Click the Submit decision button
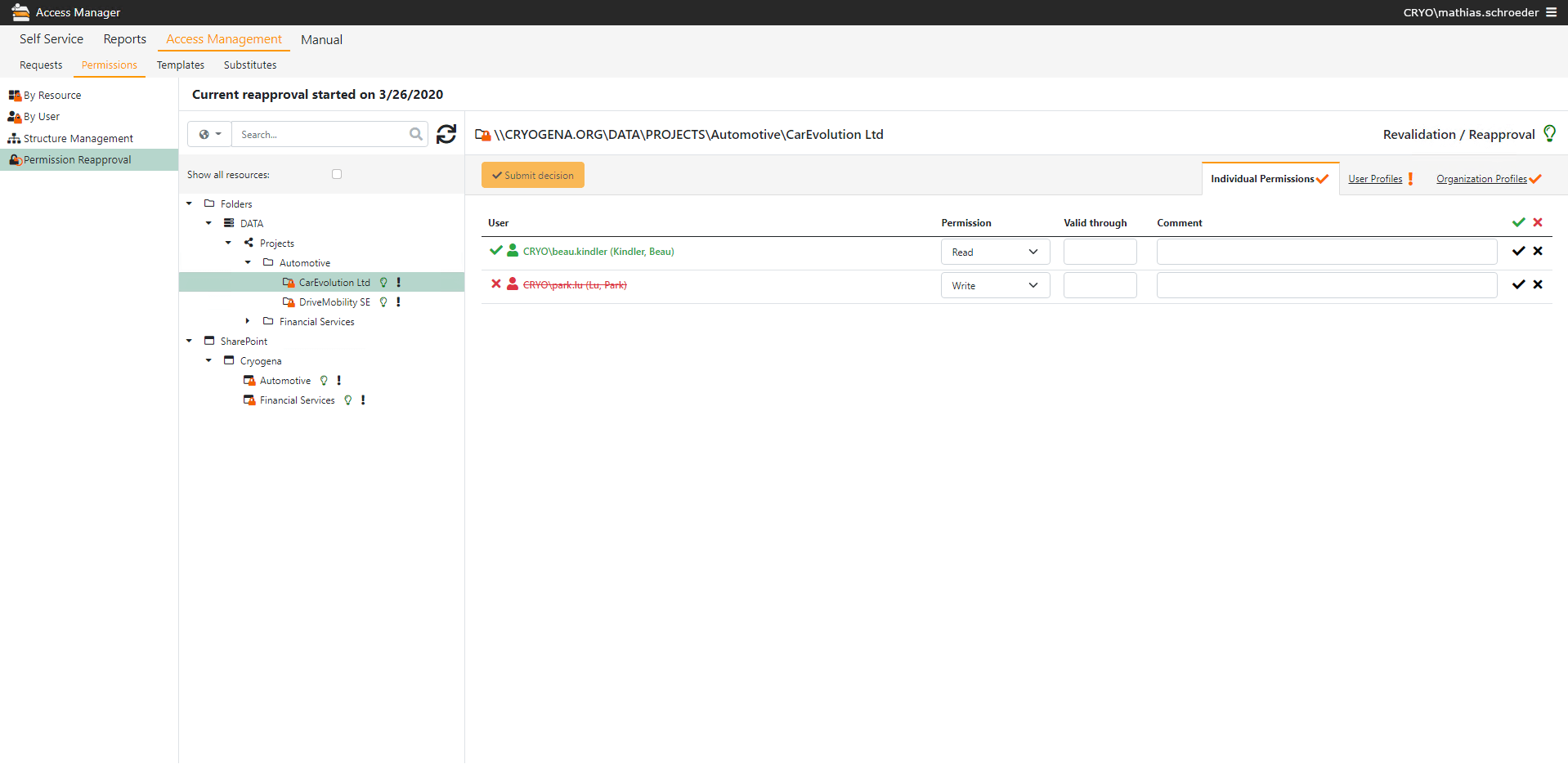 pos(533,175)
